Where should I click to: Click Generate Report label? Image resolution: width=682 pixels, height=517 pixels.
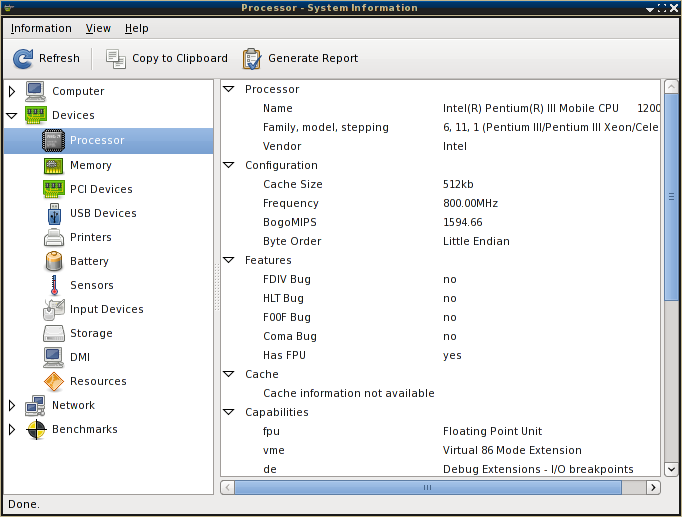pos(313,58)
